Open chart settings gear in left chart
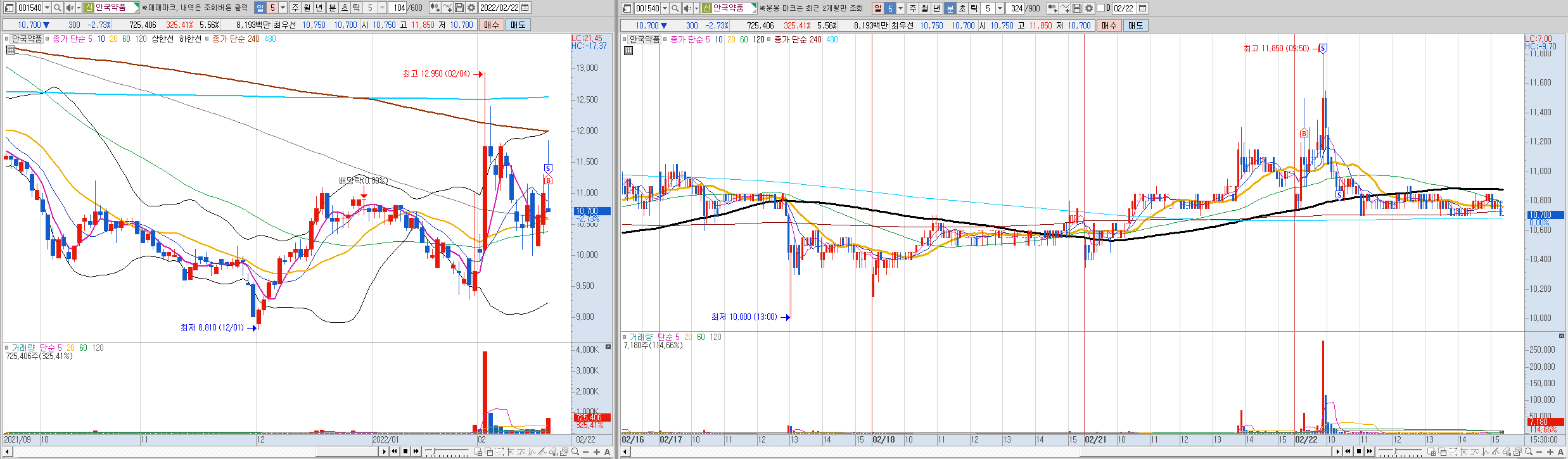This screenshot has height=459, width=1568. (x=471, y=8)
